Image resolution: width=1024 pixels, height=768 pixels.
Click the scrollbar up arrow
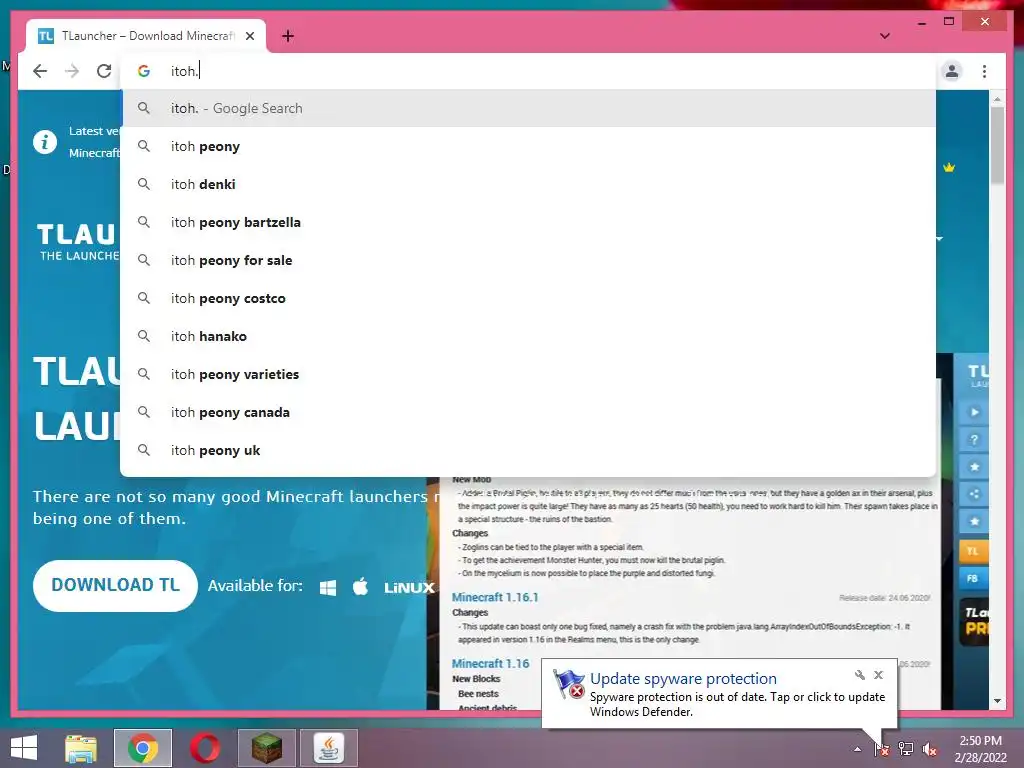997,99
